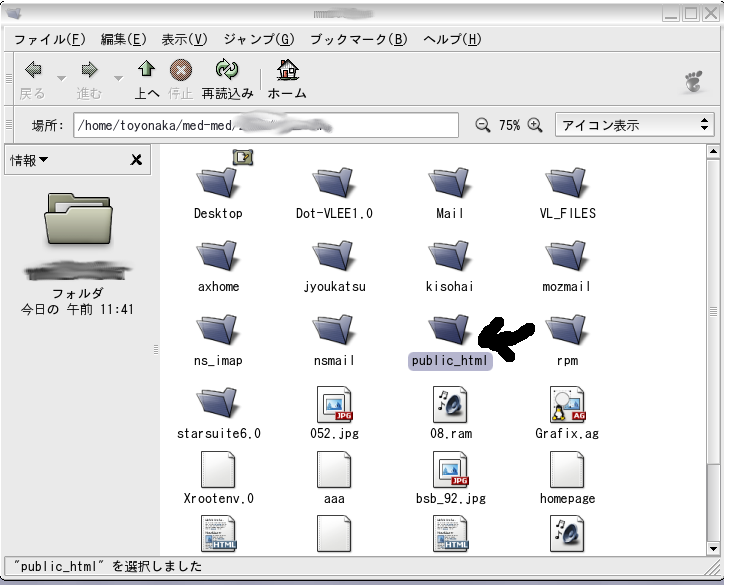This screenshot has width=733, height=588.
Task: Select the ns_imap folder
Action: pos(218,330)
